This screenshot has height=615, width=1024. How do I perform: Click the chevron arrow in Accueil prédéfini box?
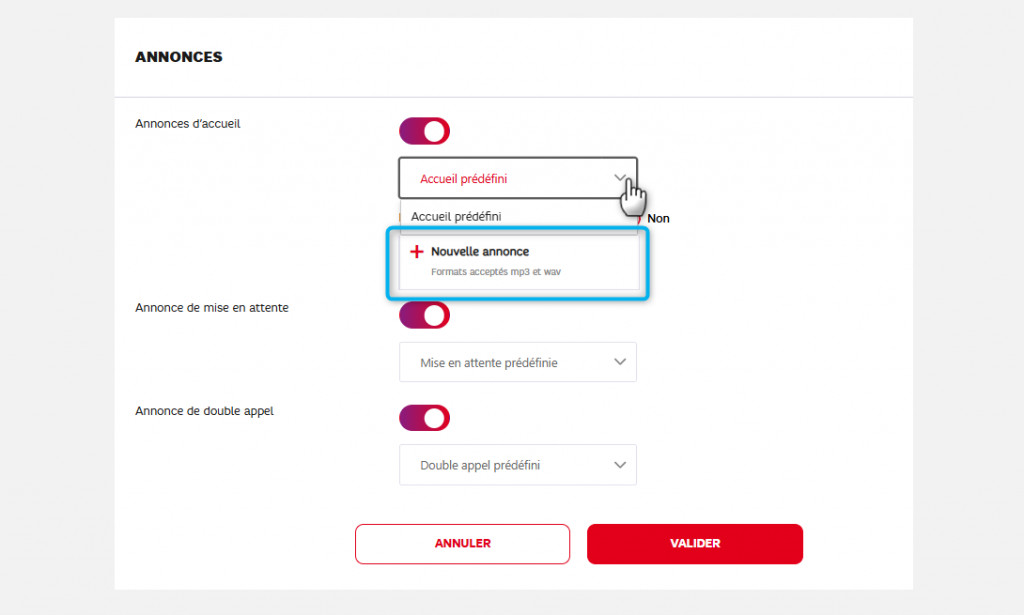620,179
